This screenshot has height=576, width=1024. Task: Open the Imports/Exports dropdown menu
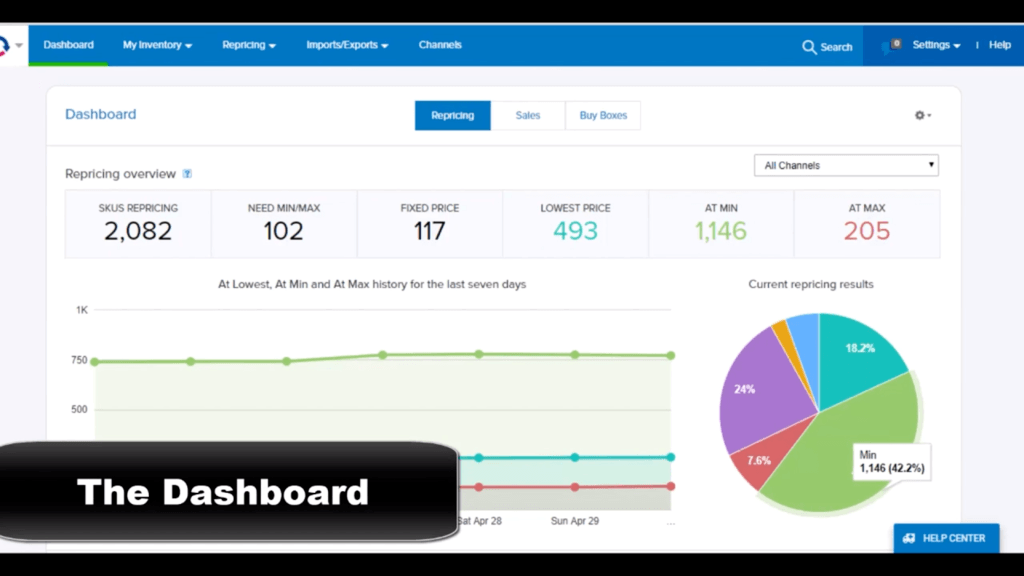(x=347, y=45)
